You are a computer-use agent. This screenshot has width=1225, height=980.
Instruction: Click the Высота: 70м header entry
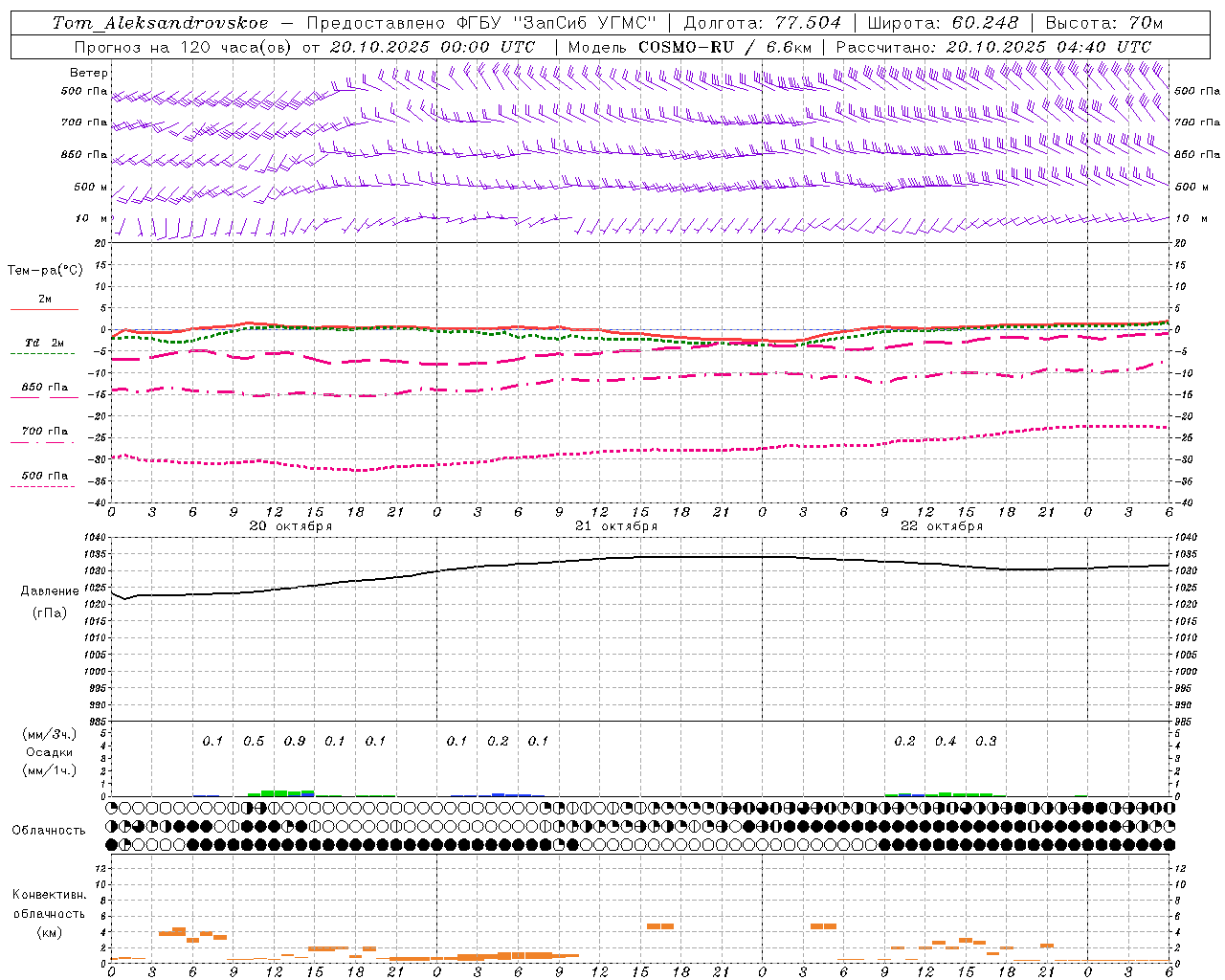1104,23
